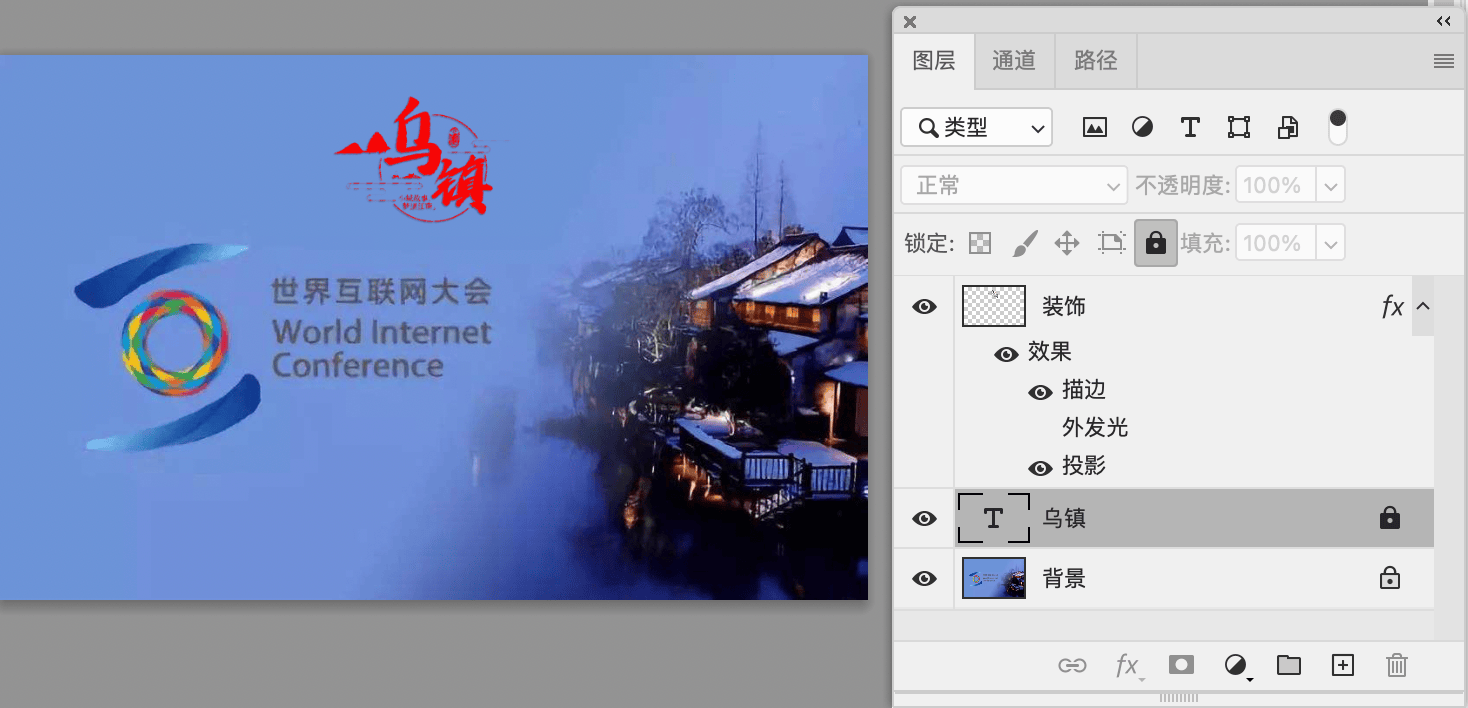This screenshot has width=1468, height=708.
Task: Hide the 装饰 layer with eye icon
Action: pyautogui.click(x=925, y=306)
